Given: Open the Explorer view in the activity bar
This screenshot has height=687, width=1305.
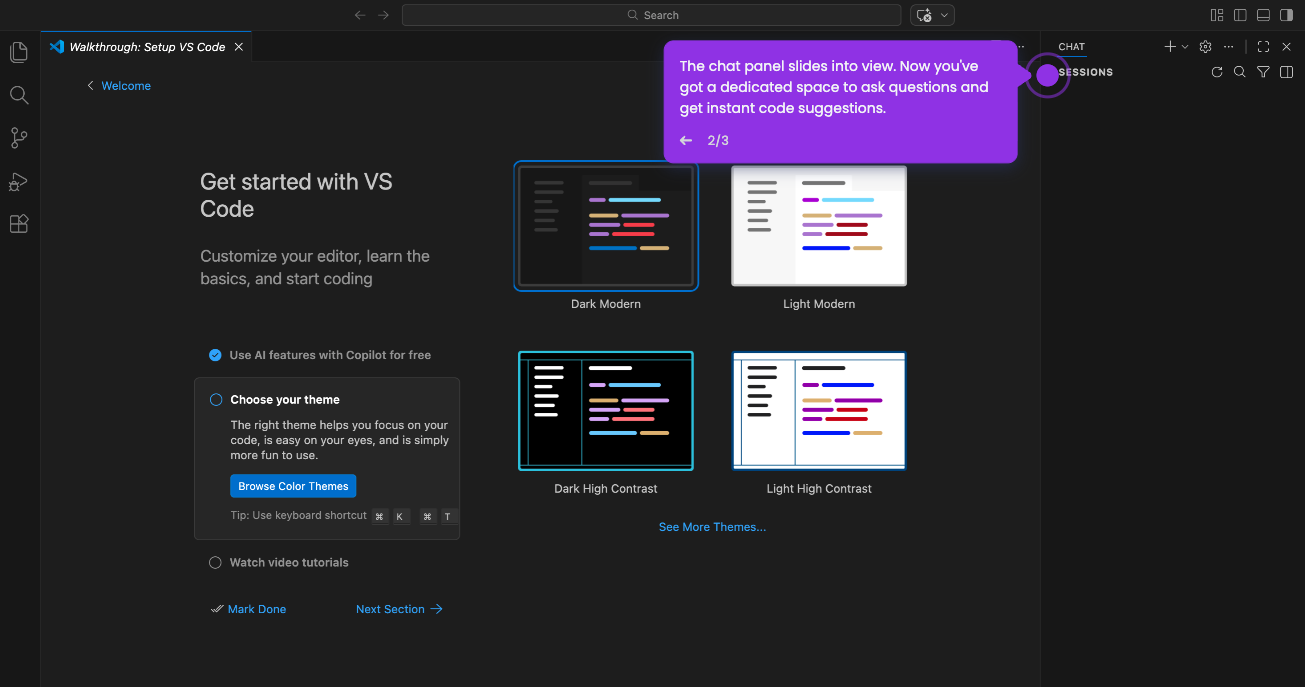Looking at the screenshot, I should (x=18, y=52).
